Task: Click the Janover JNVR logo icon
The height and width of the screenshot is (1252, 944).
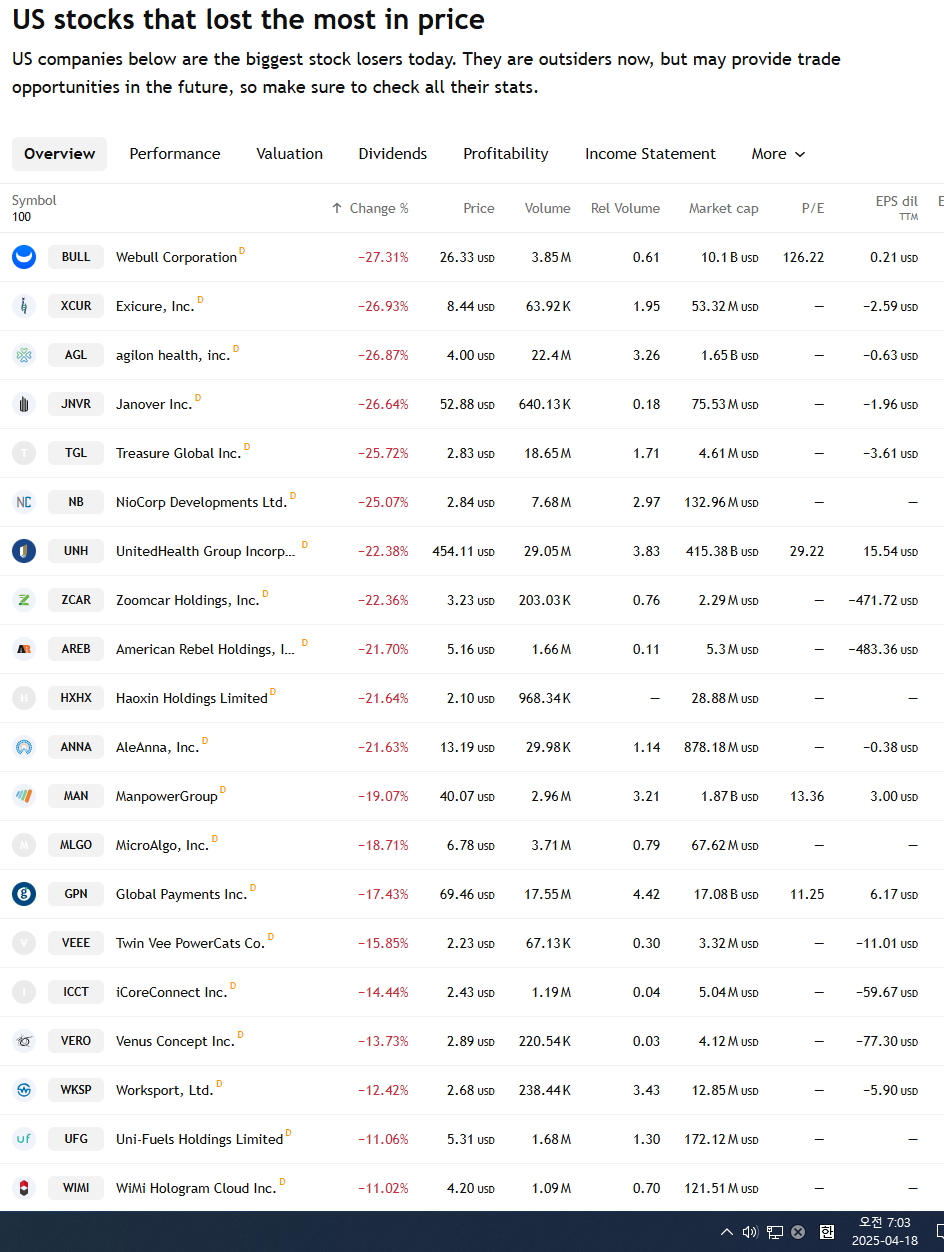Action: 24,404
